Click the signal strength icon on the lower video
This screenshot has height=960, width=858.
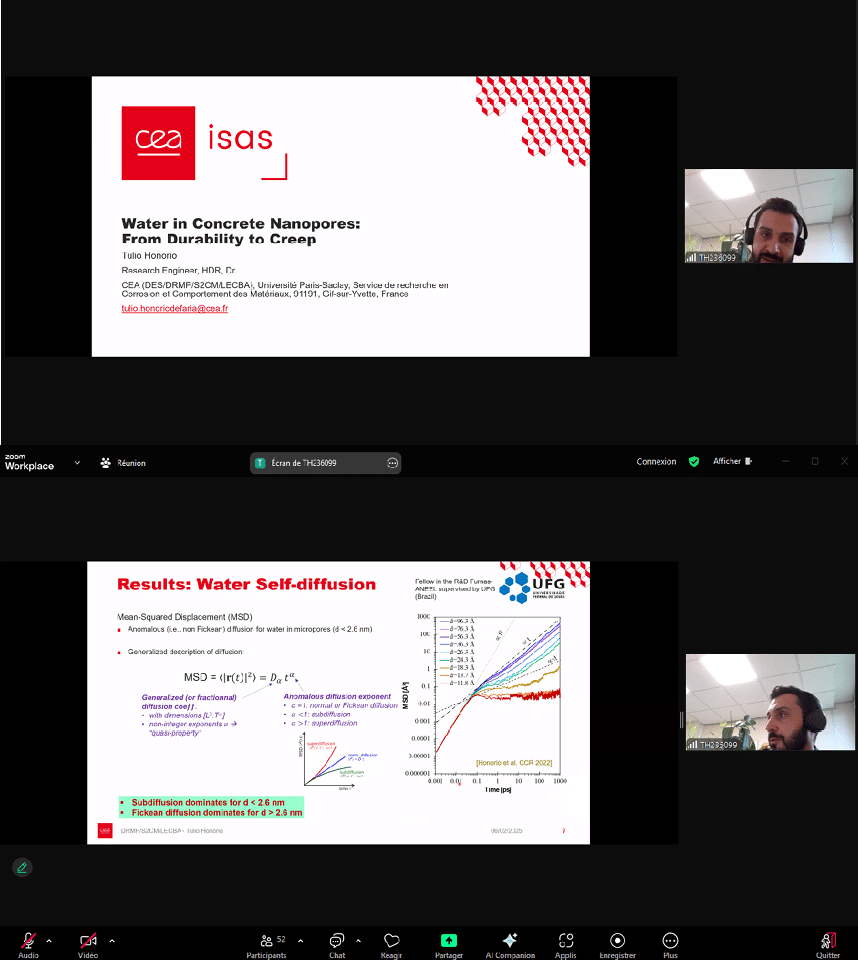coord(693,744)
